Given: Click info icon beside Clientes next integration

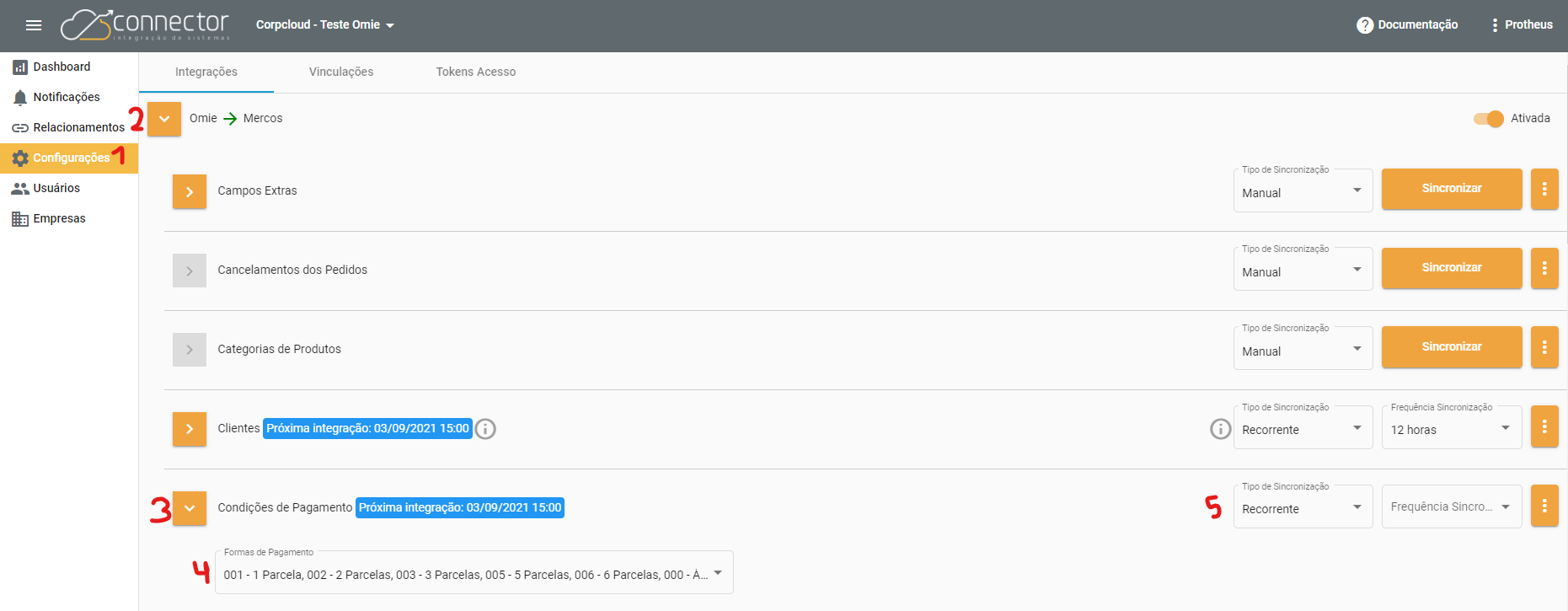Looking at the screenshot, I should click(x=485, y=429).
